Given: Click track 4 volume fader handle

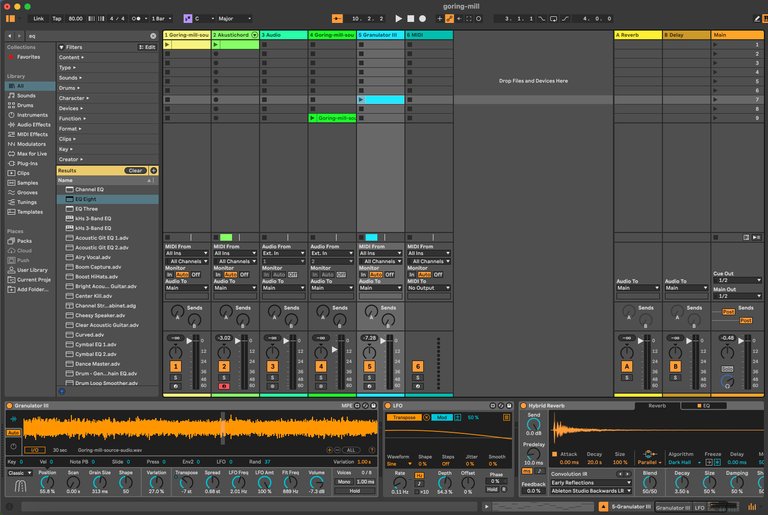Looking at the screenshot, I should tap(335, 349).
